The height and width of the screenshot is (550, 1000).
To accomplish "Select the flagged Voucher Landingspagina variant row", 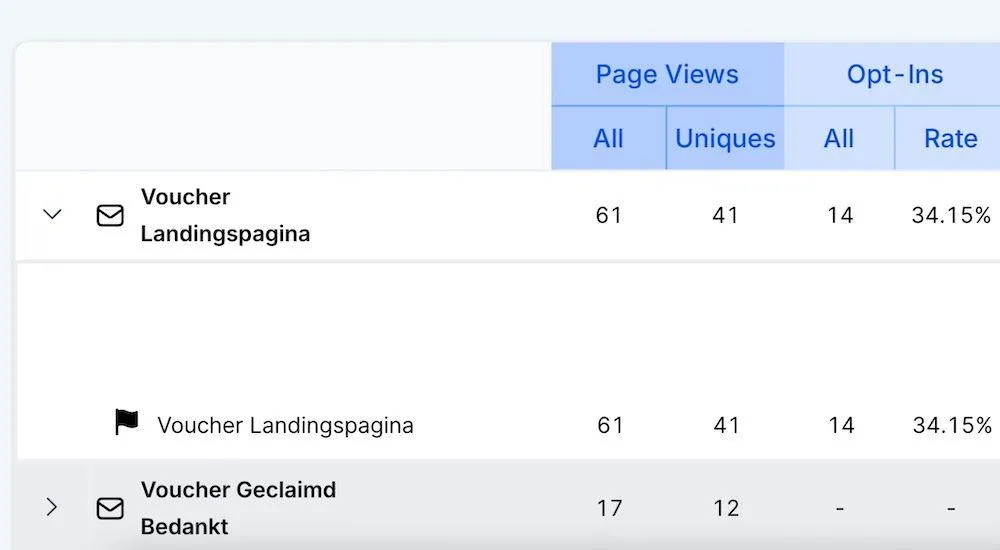I will tap(508, 425).
